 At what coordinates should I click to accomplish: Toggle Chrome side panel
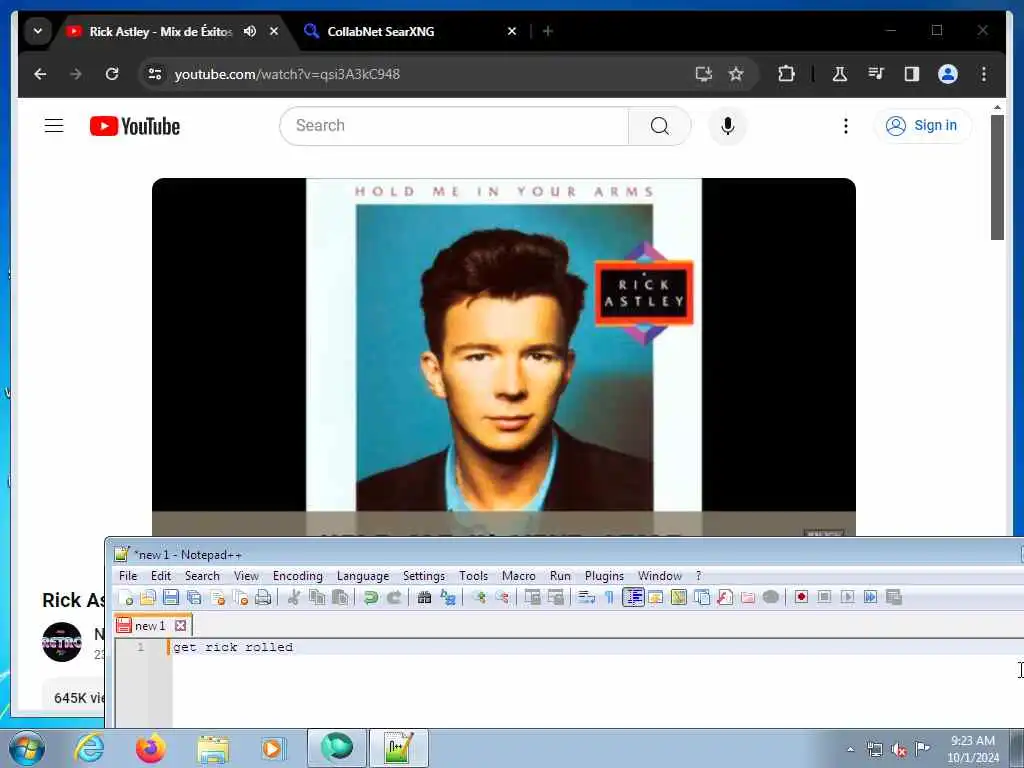912,74
